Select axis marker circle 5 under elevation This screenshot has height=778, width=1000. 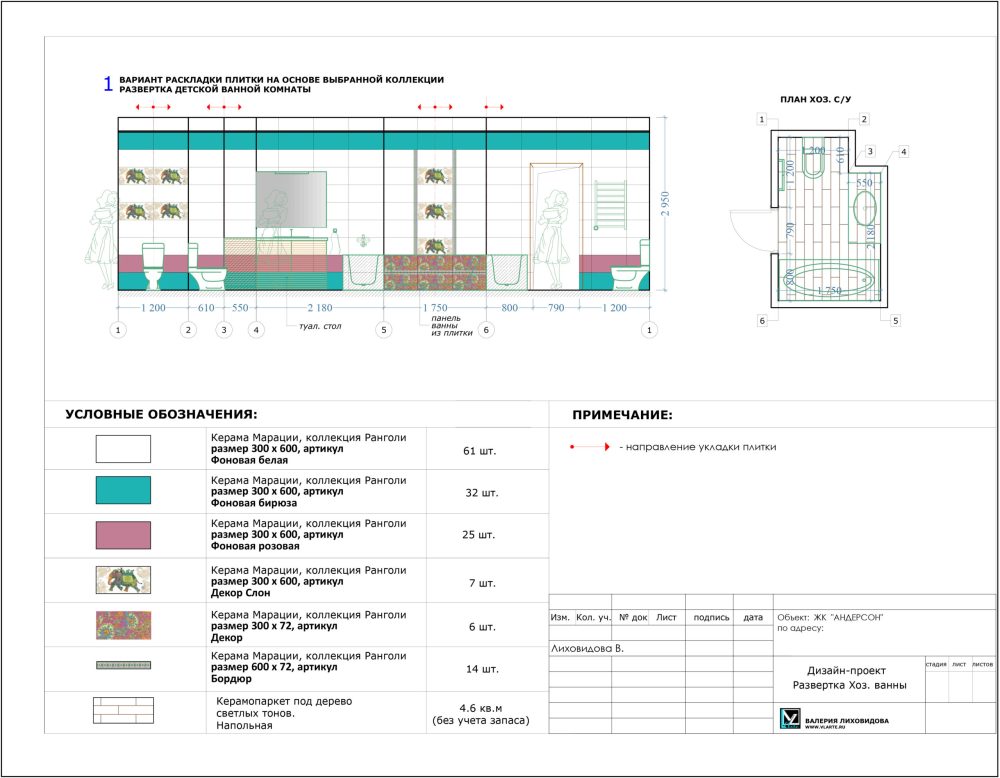click(x=384, y=329)
